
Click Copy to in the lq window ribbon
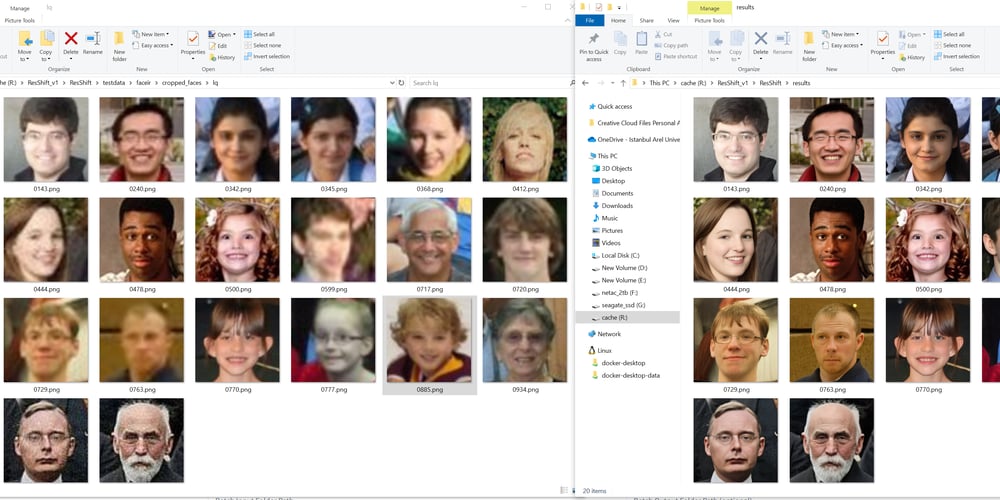pos(46,46)
